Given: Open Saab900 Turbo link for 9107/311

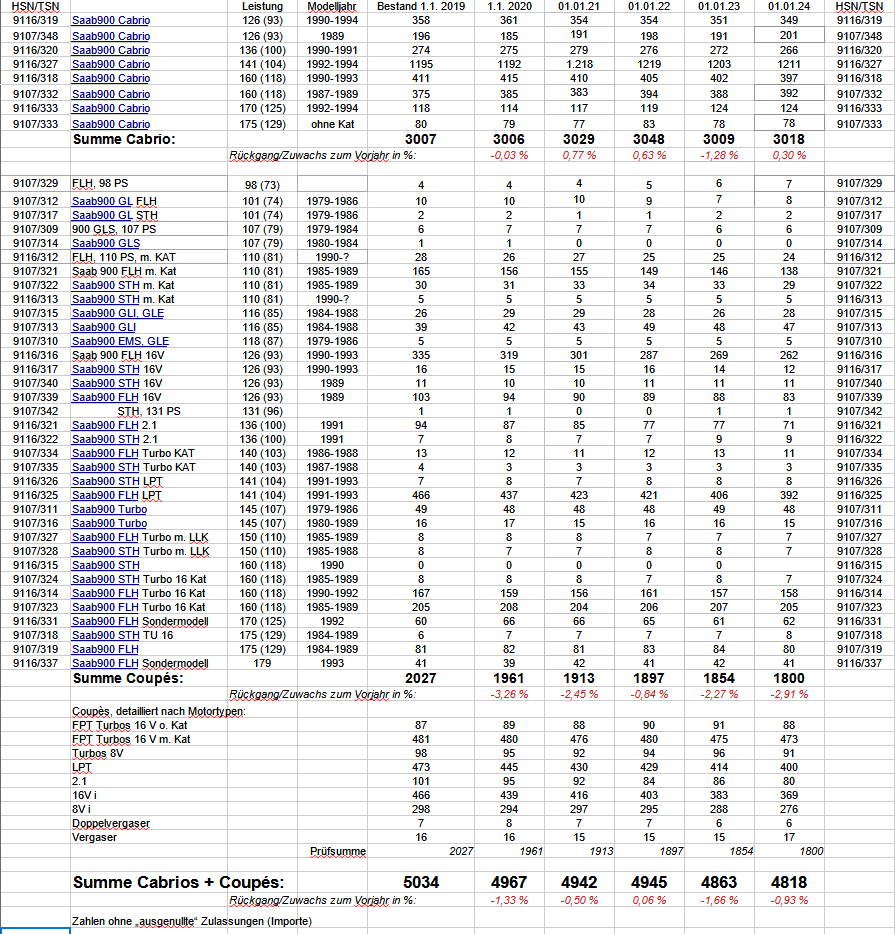Looking at the screenshot, I should click(x=110, y=509).
